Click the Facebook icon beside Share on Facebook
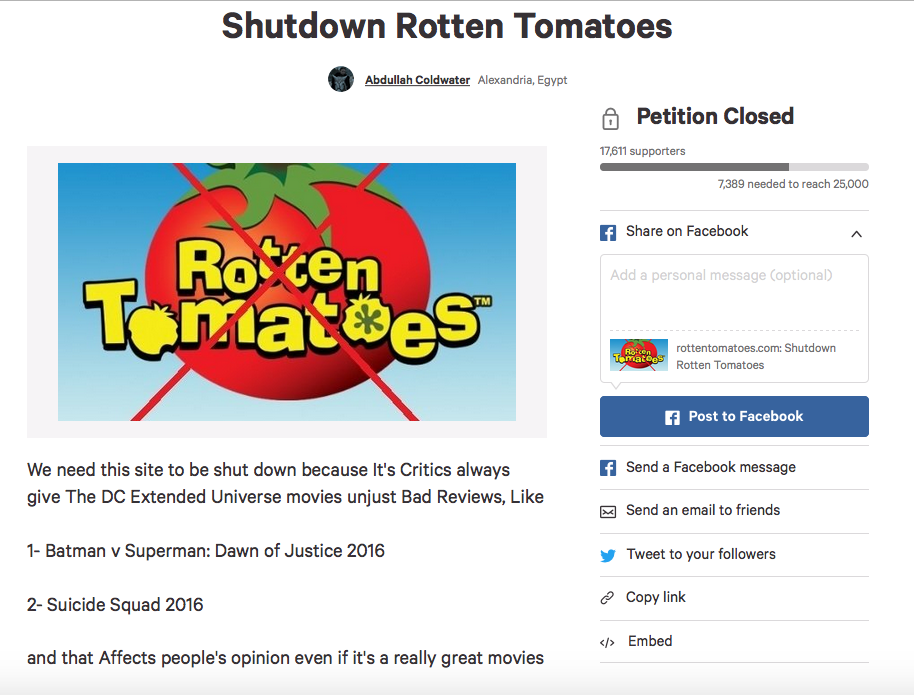 point(608,233)
